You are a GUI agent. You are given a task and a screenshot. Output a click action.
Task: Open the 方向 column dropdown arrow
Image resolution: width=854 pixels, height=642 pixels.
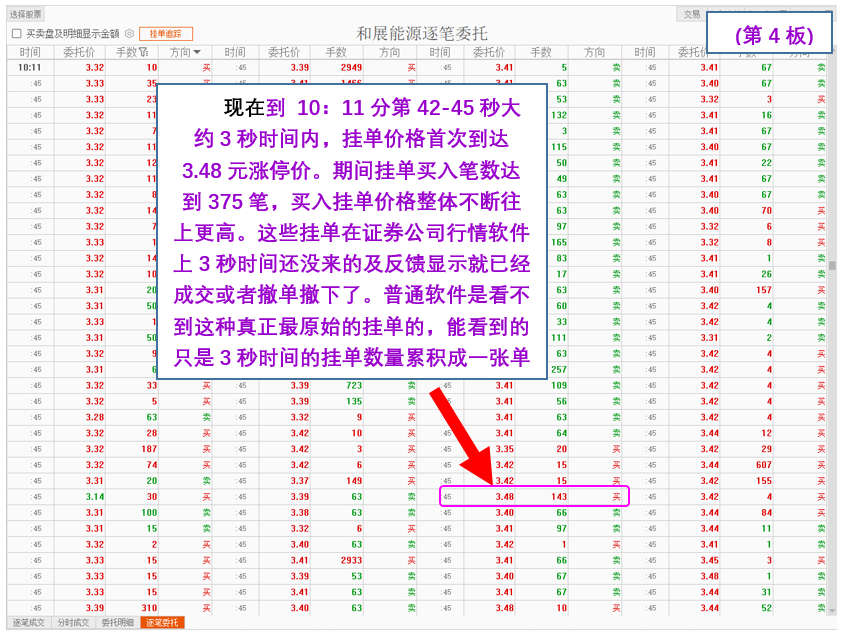tap(197, 52)
